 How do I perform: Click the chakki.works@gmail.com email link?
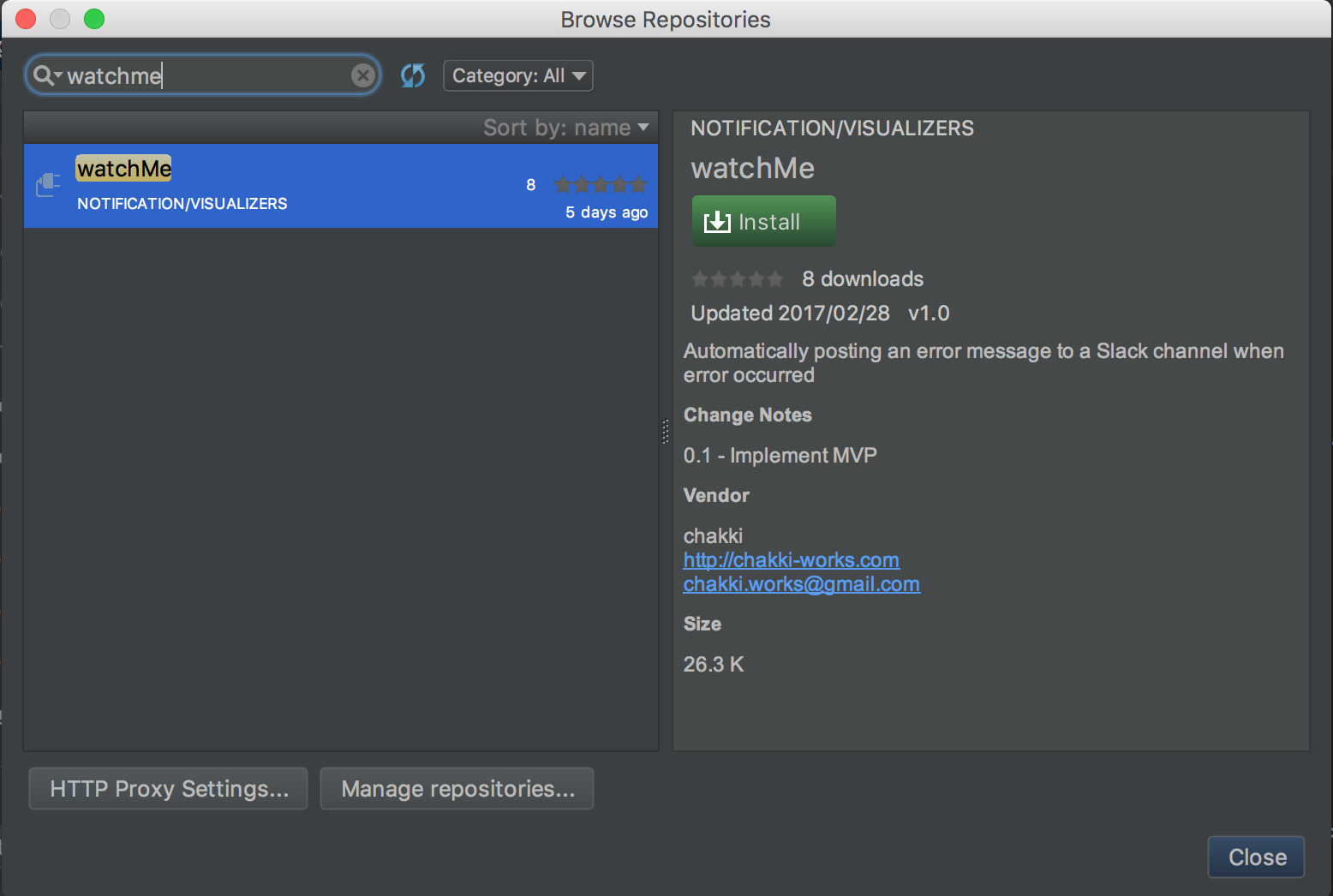click(802, 584)
